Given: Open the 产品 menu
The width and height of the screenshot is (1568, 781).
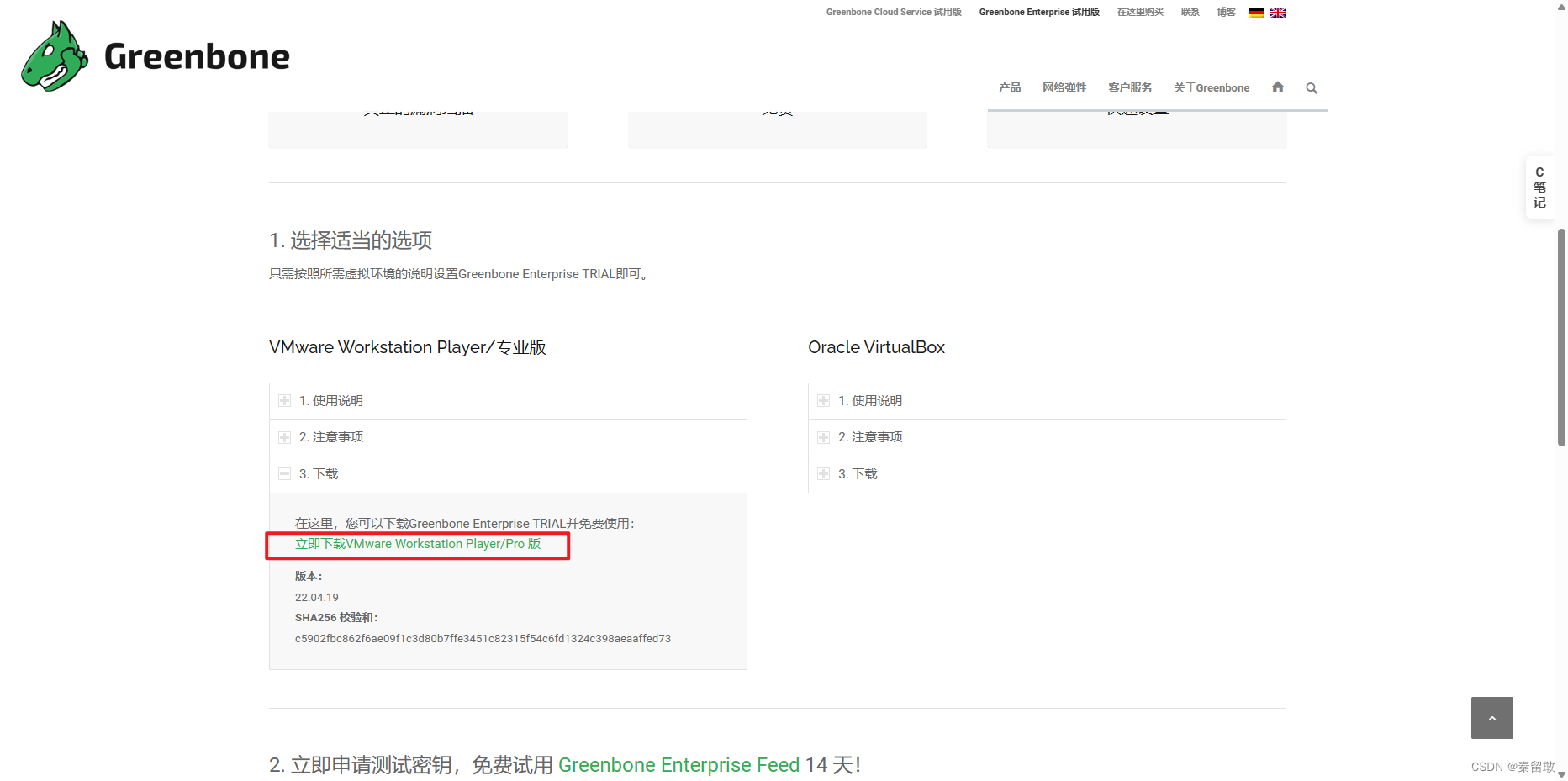Looking at the screenshot, I should click(1010, 88).
